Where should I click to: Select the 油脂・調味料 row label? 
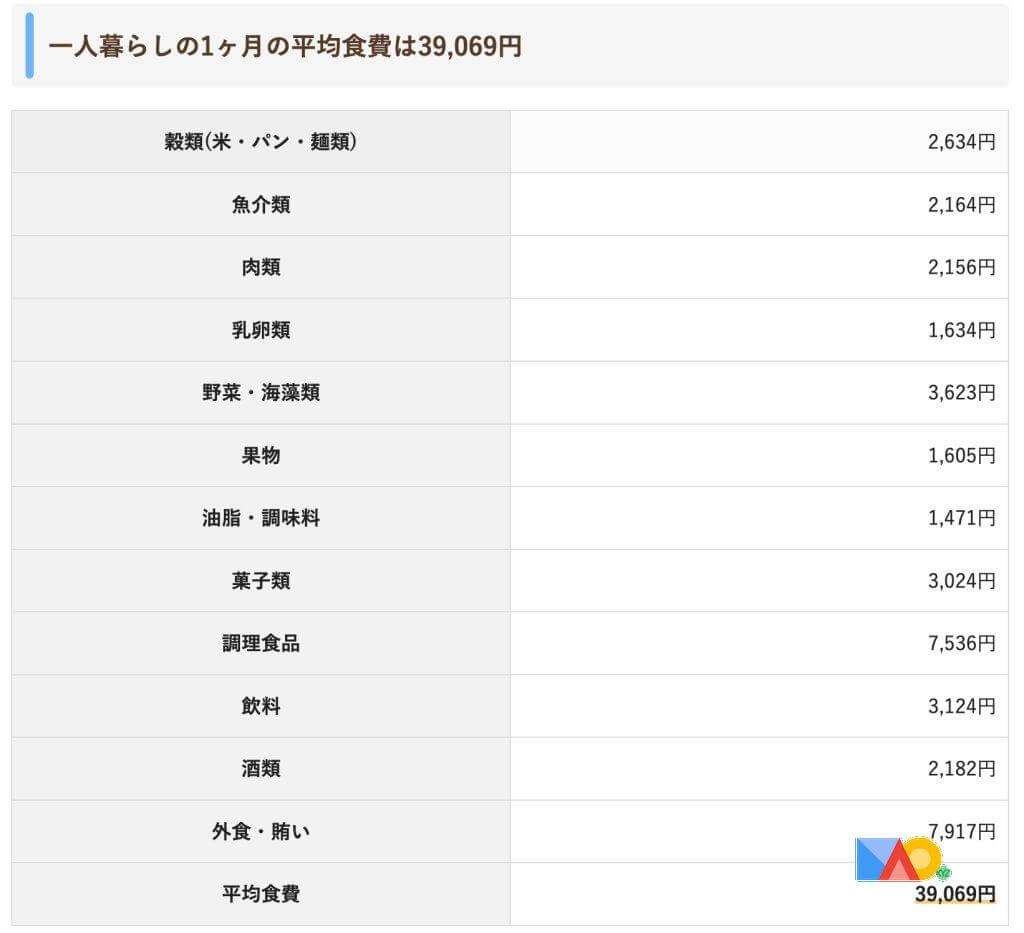pyautogui.click(x=261, y=518)
